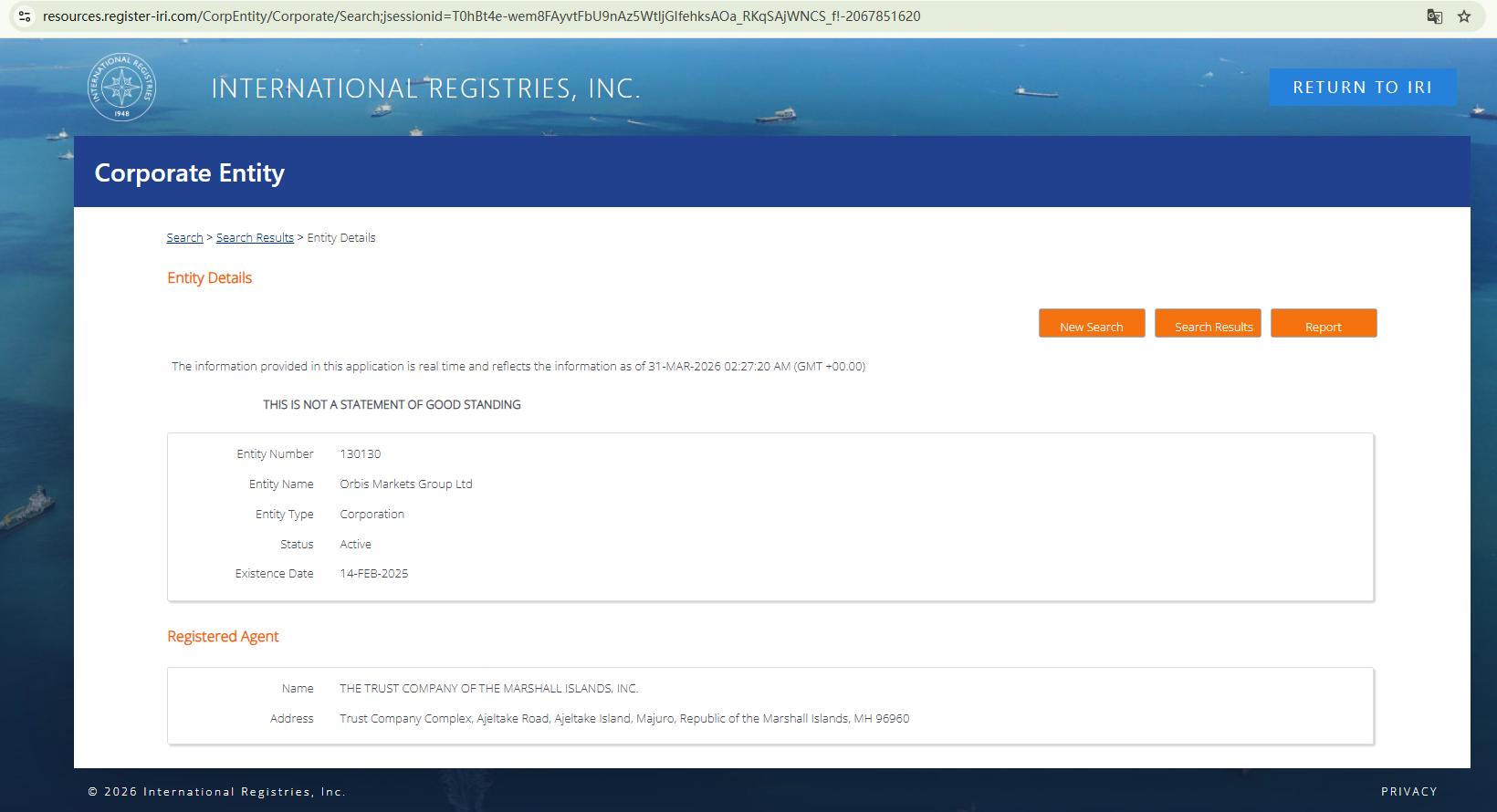This screenshot has height=812, width=1497.
Task: Bookmark this page with the star icon
Action: tap(1464, 16)
